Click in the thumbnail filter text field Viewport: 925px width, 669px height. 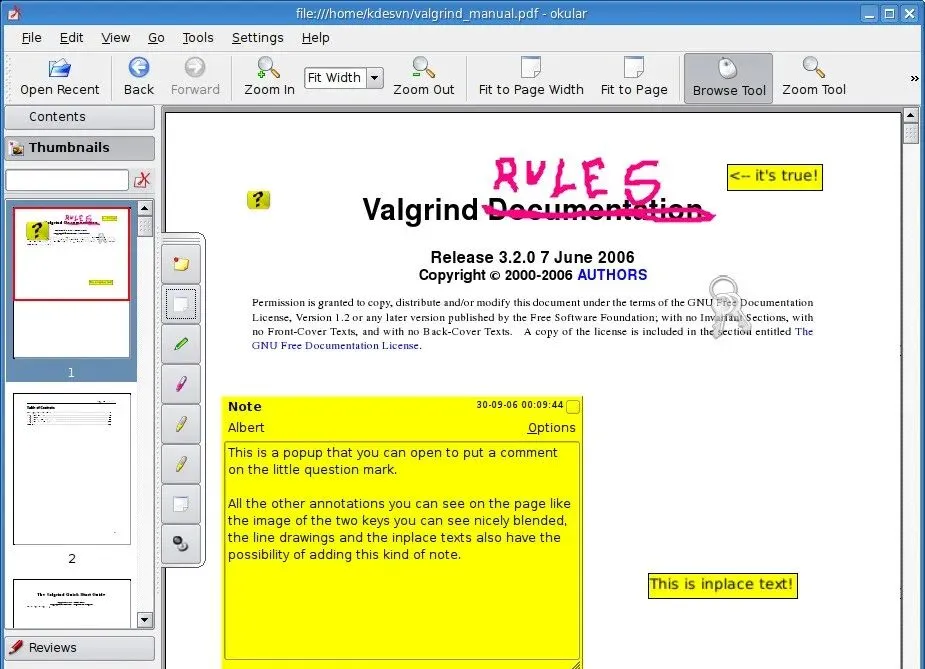(67, 180)
